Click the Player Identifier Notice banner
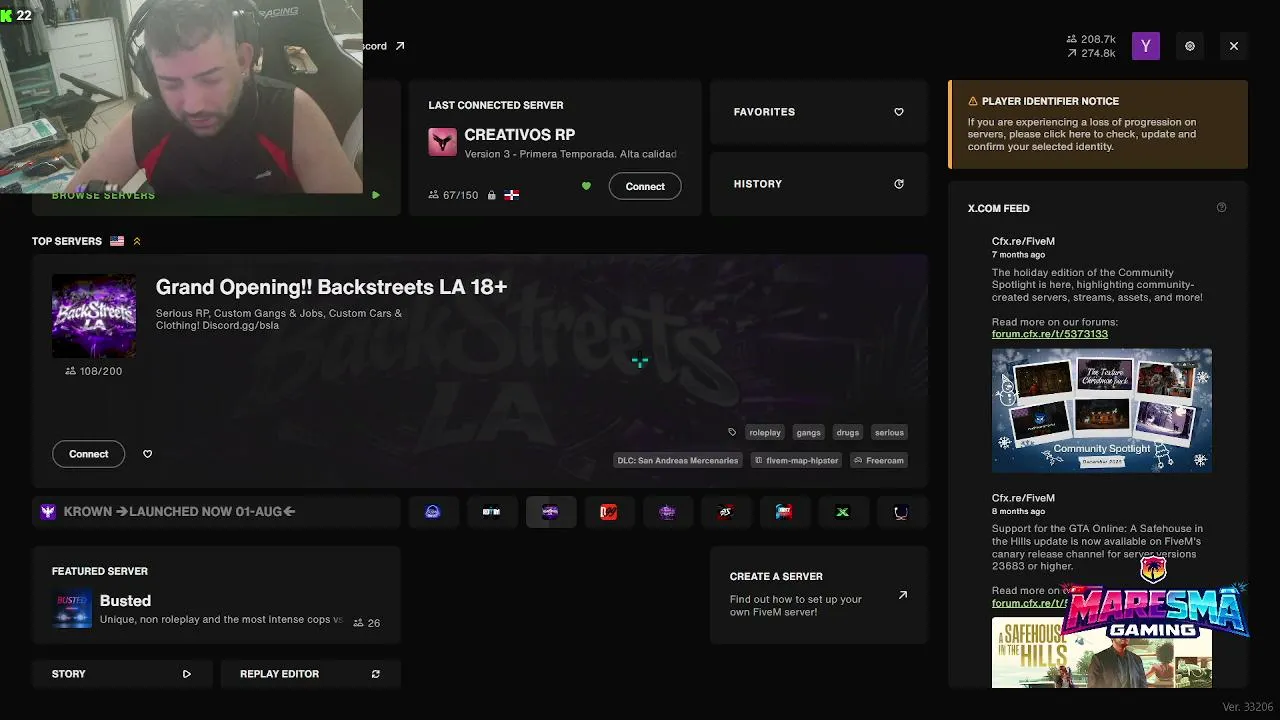The height and width of the screenshot is (720, 1280). click(1098, 125)
